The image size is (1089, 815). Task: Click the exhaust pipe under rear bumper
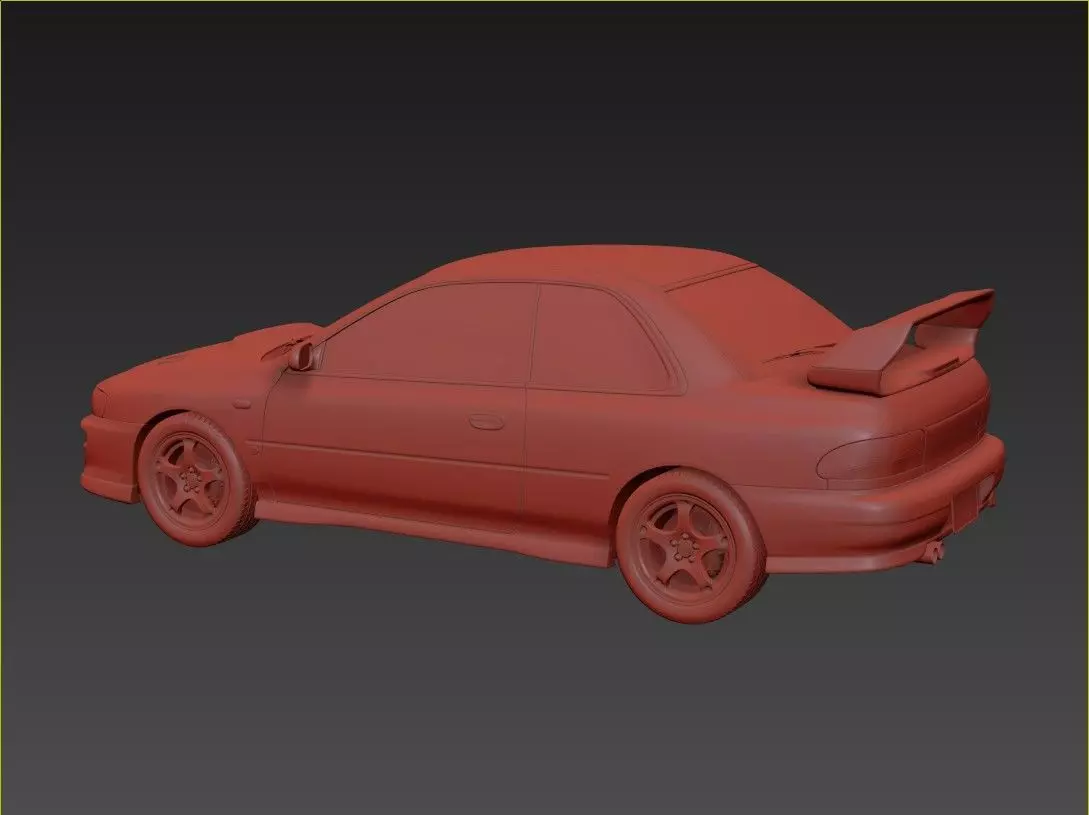click(933, 552)
